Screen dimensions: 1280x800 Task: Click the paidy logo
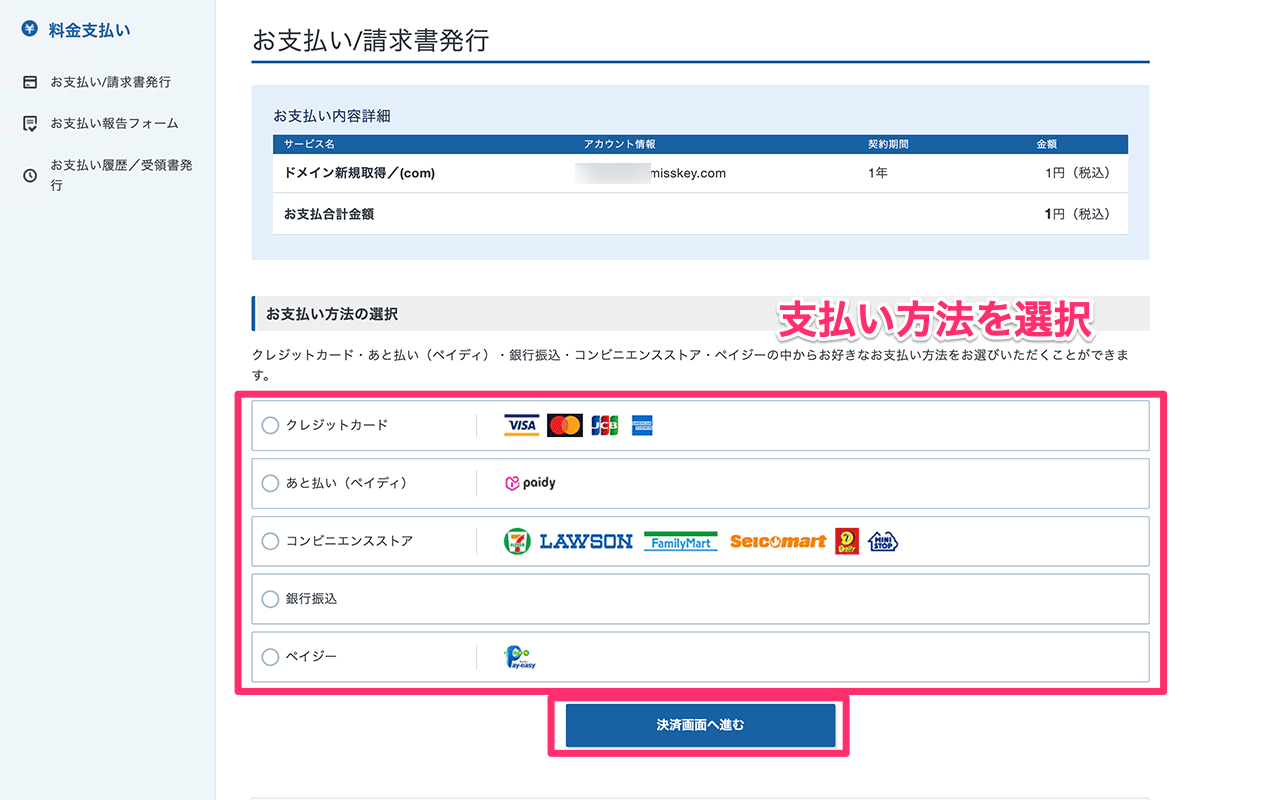(530, 483)
